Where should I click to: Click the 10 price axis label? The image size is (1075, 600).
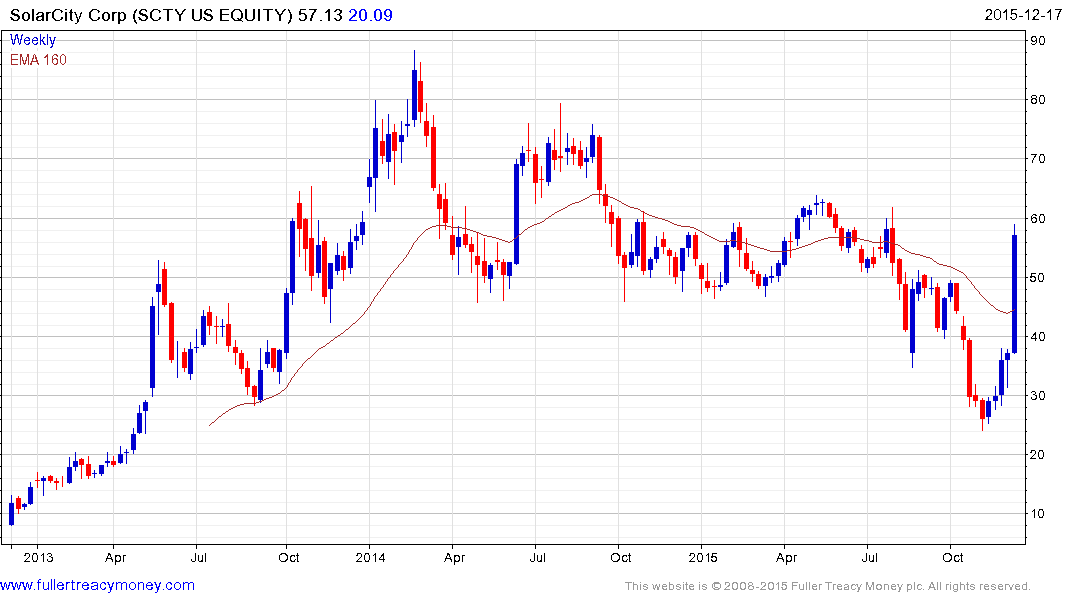tap(1038, 514)
